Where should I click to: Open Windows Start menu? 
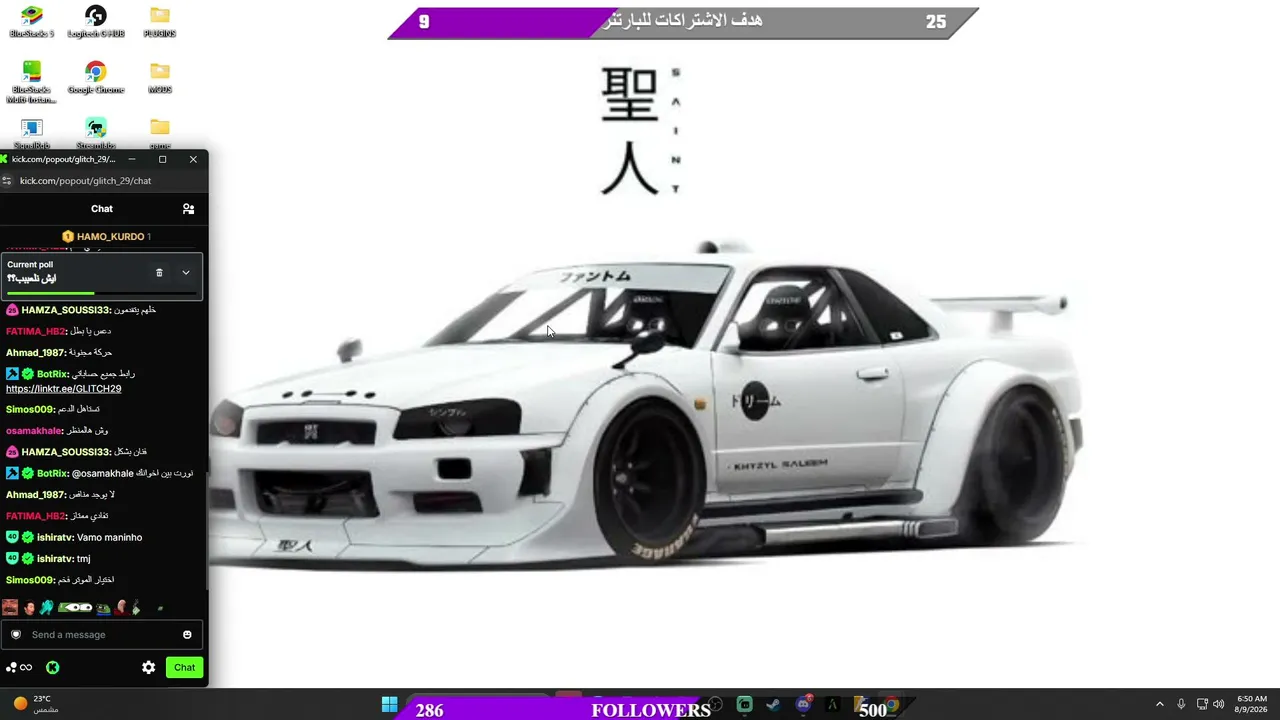click(x=389, y=705)
